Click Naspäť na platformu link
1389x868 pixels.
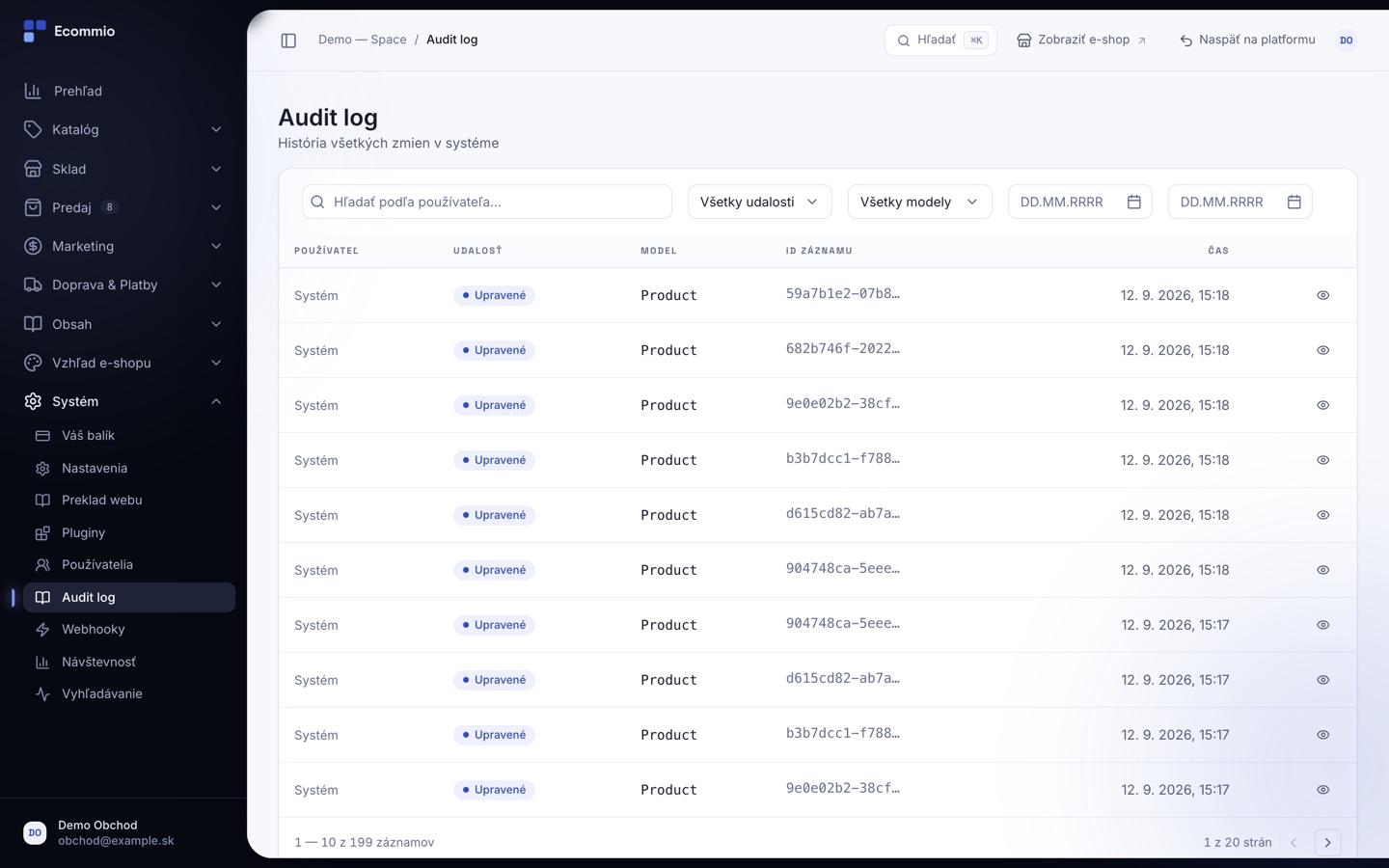1247,41
